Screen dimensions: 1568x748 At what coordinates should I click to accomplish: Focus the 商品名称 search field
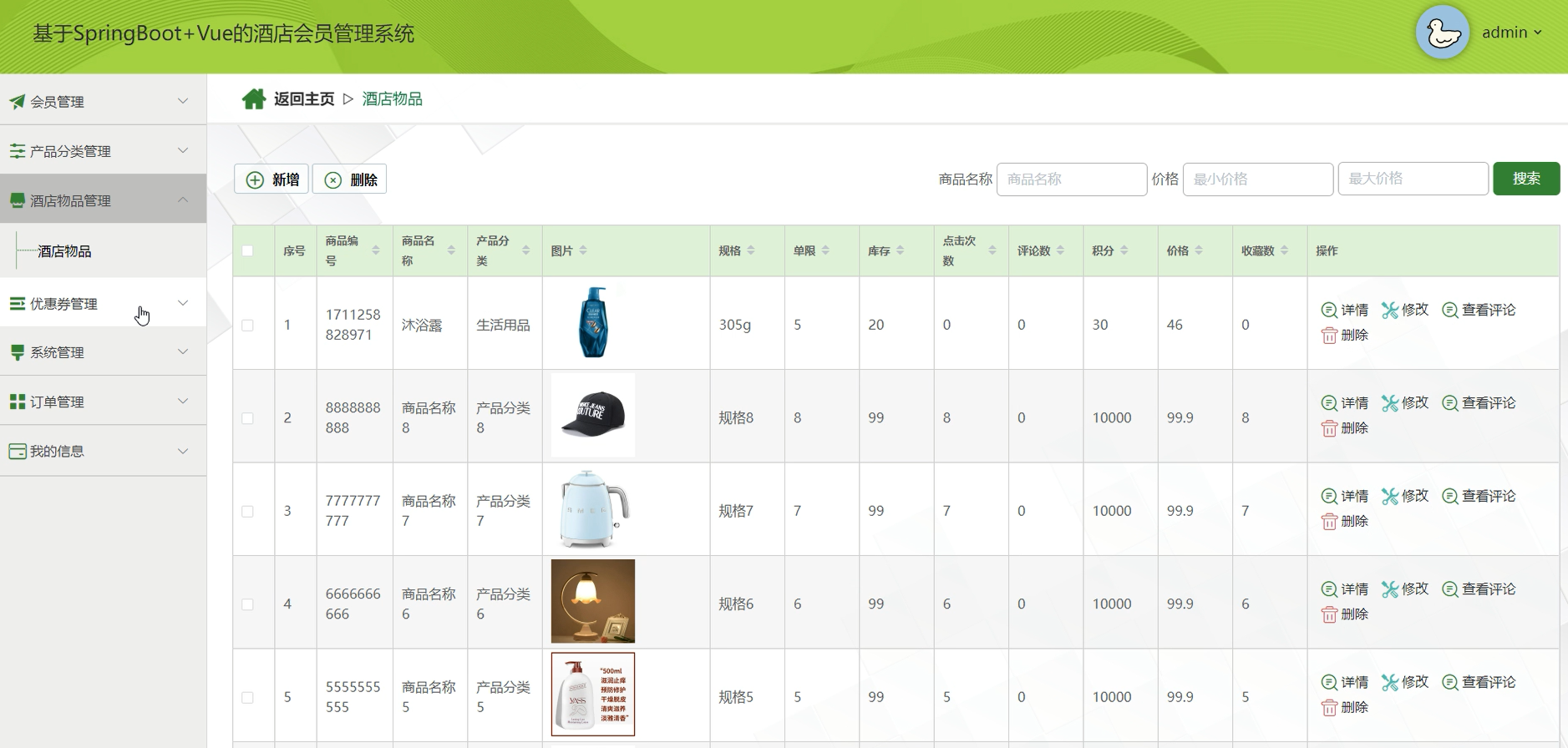click(1072, 179)
